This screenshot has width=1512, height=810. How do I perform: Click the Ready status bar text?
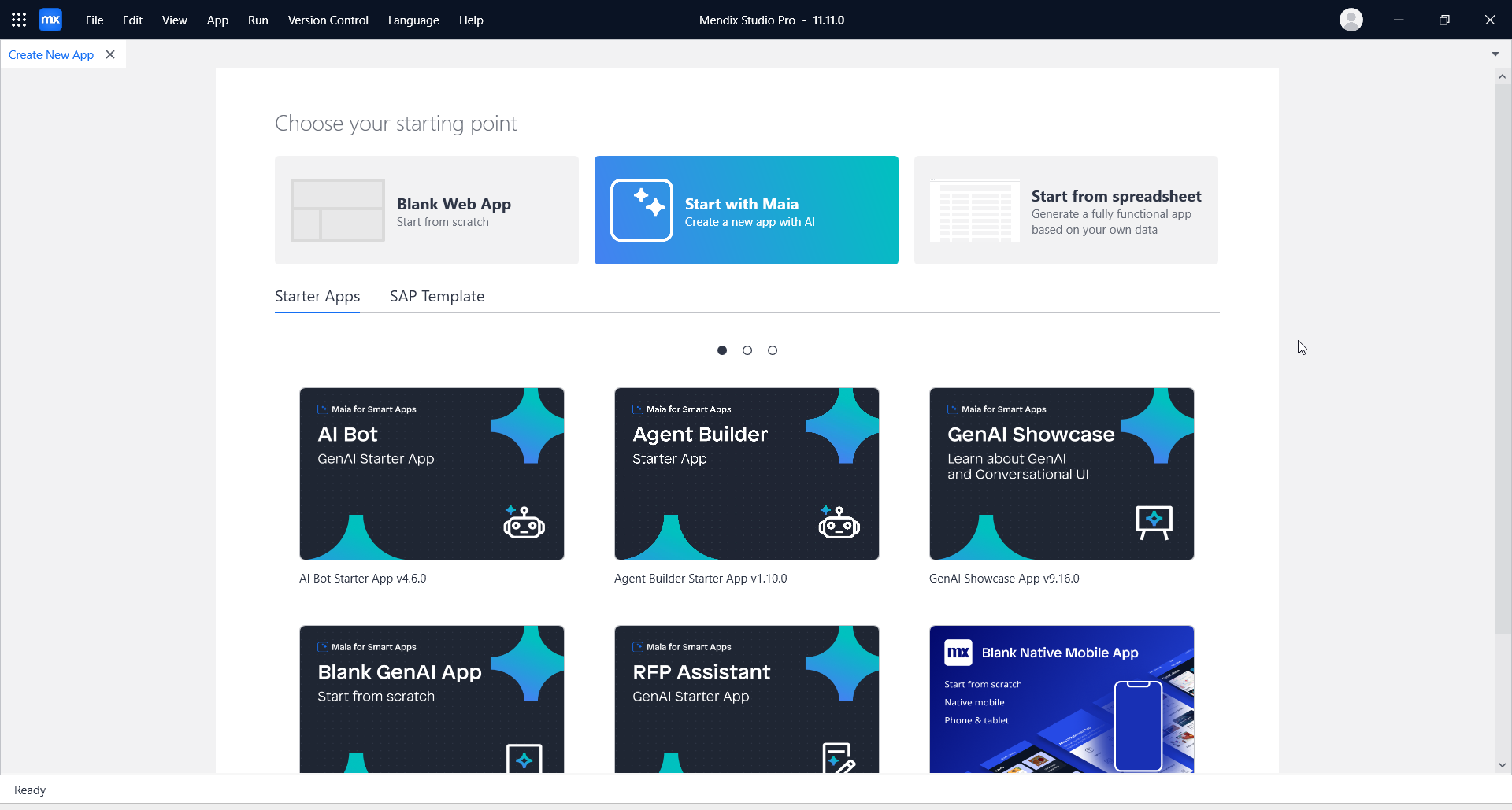coord(30,790)
